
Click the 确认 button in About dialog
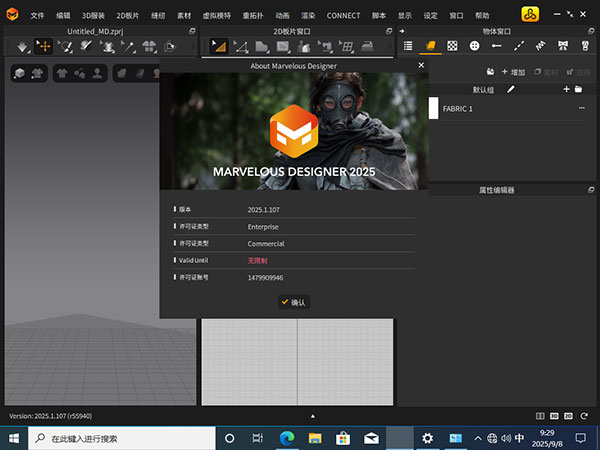[294, 302]
